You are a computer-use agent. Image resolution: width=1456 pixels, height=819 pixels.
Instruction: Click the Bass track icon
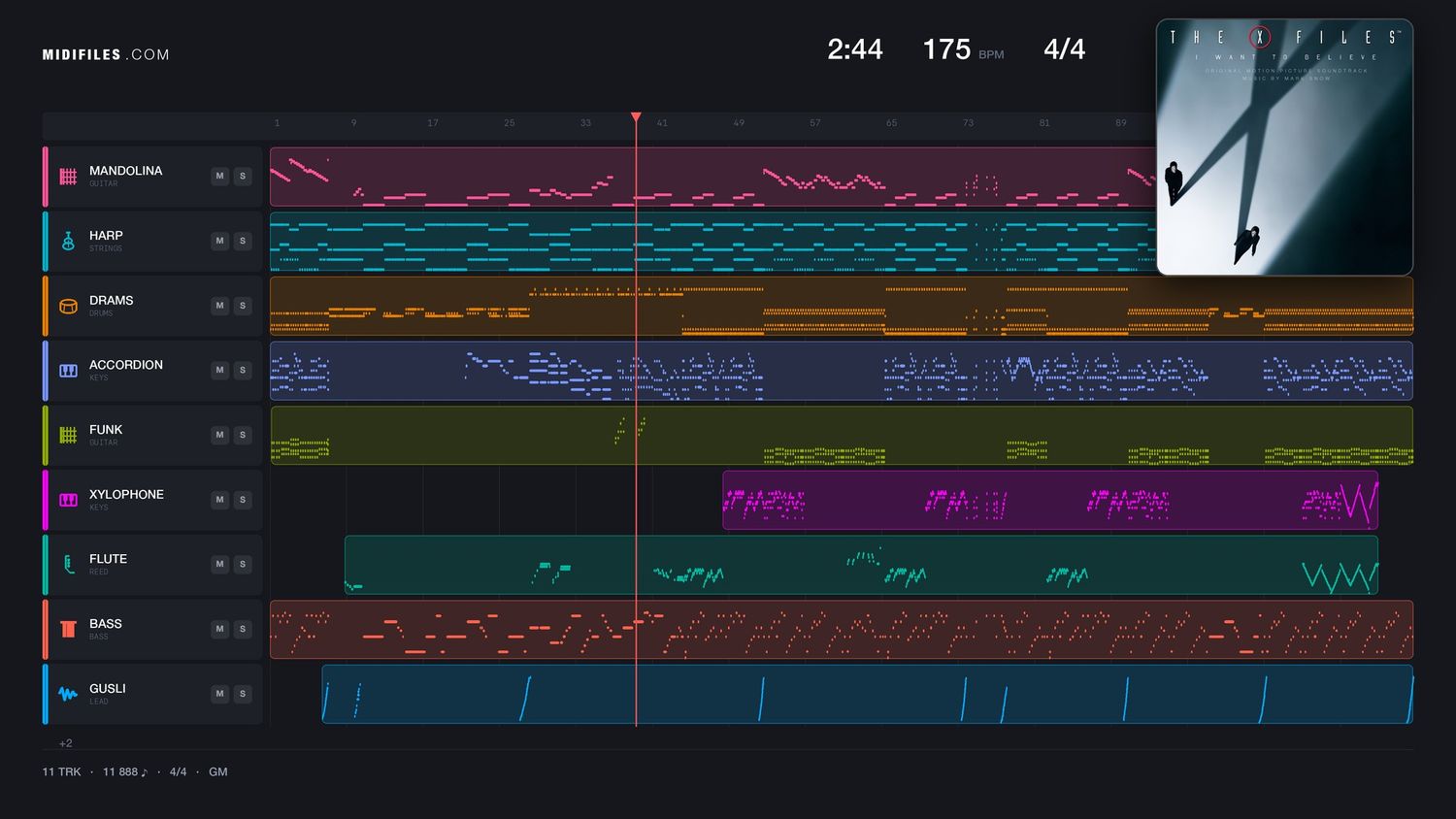[x=68, y=629]
